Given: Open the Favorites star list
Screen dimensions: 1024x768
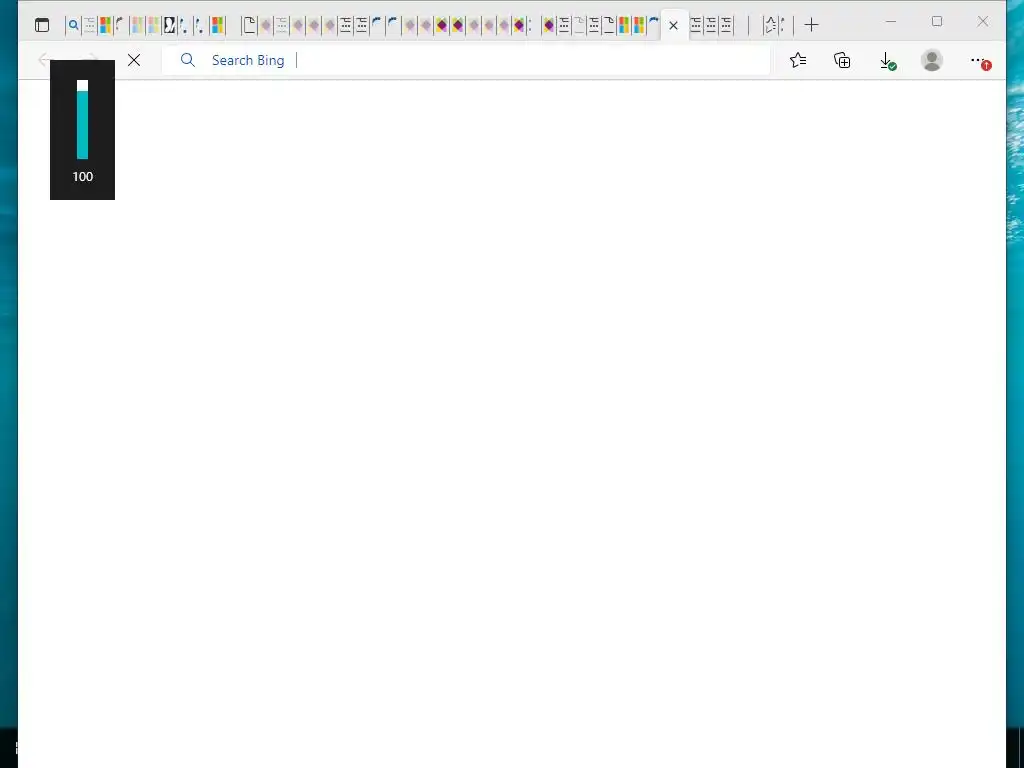Looking at the screenshot, I should point(797,60).
